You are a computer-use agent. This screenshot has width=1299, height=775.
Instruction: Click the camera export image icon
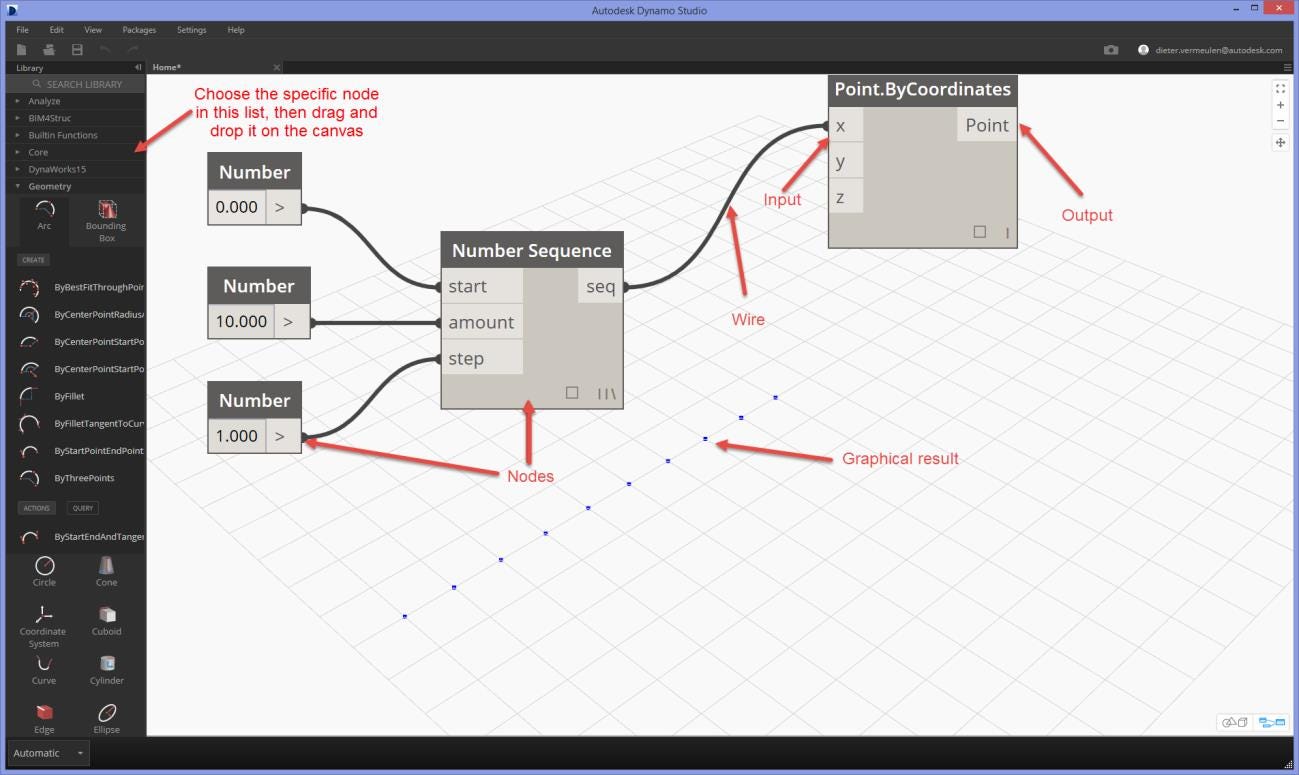tap(1111, 49)
